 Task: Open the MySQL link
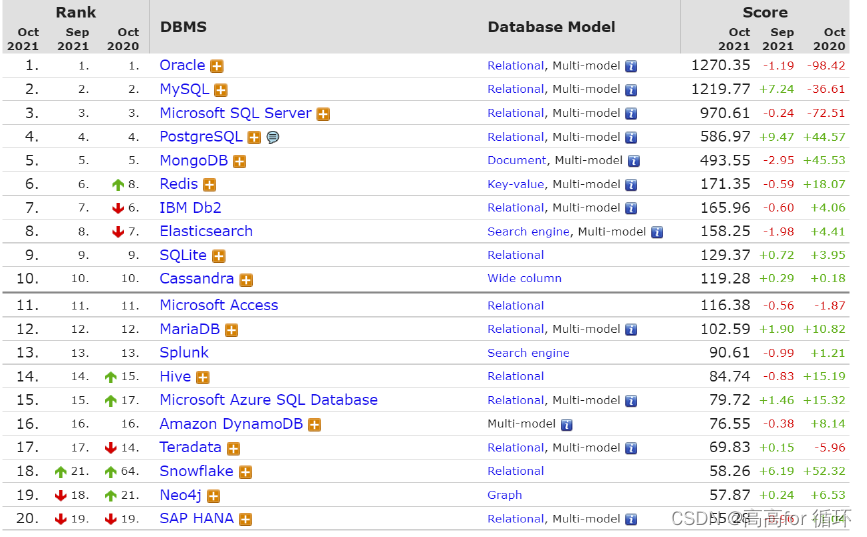[184, 89]
